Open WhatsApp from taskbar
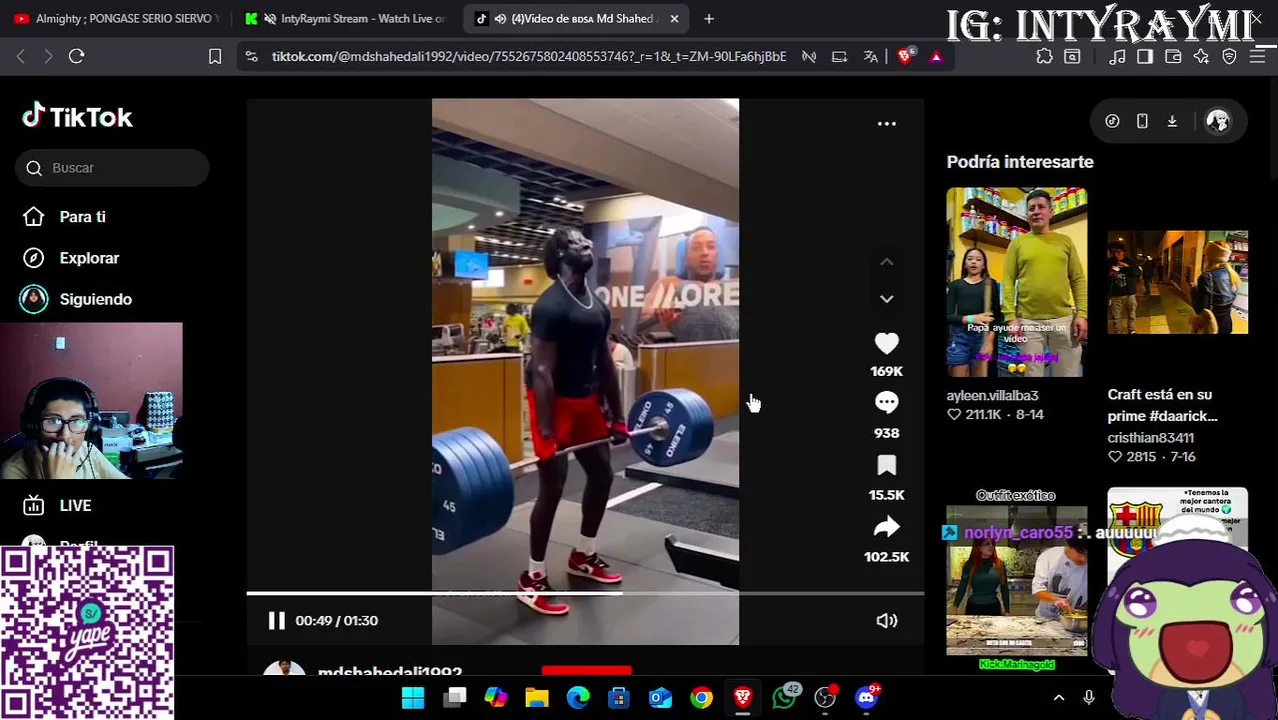The width and height of the screenshot is (1278, 720). point(785,697)
